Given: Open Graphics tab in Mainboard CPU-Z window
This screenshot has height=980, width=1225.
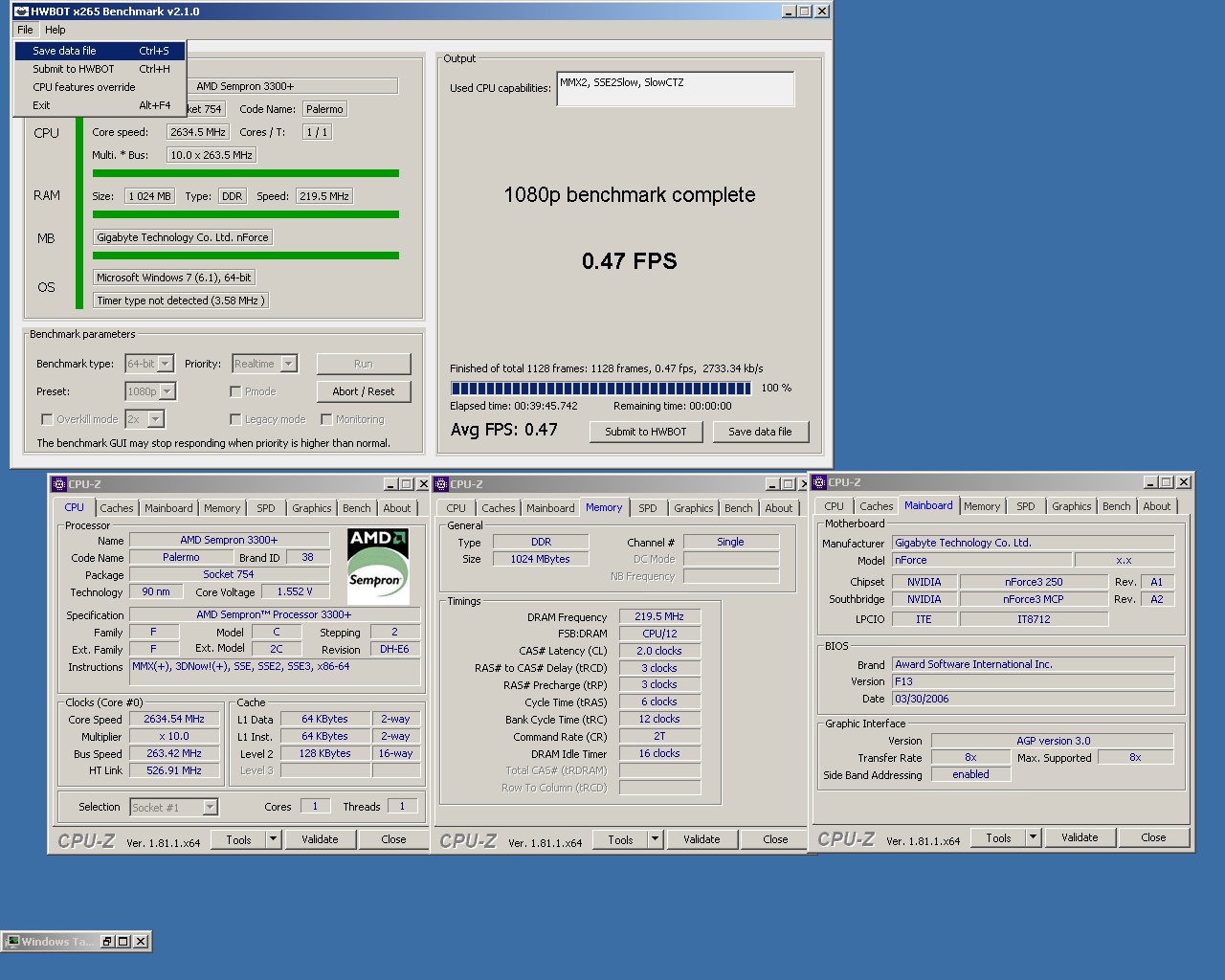Looking at the screenshot, I should 1071,506.
